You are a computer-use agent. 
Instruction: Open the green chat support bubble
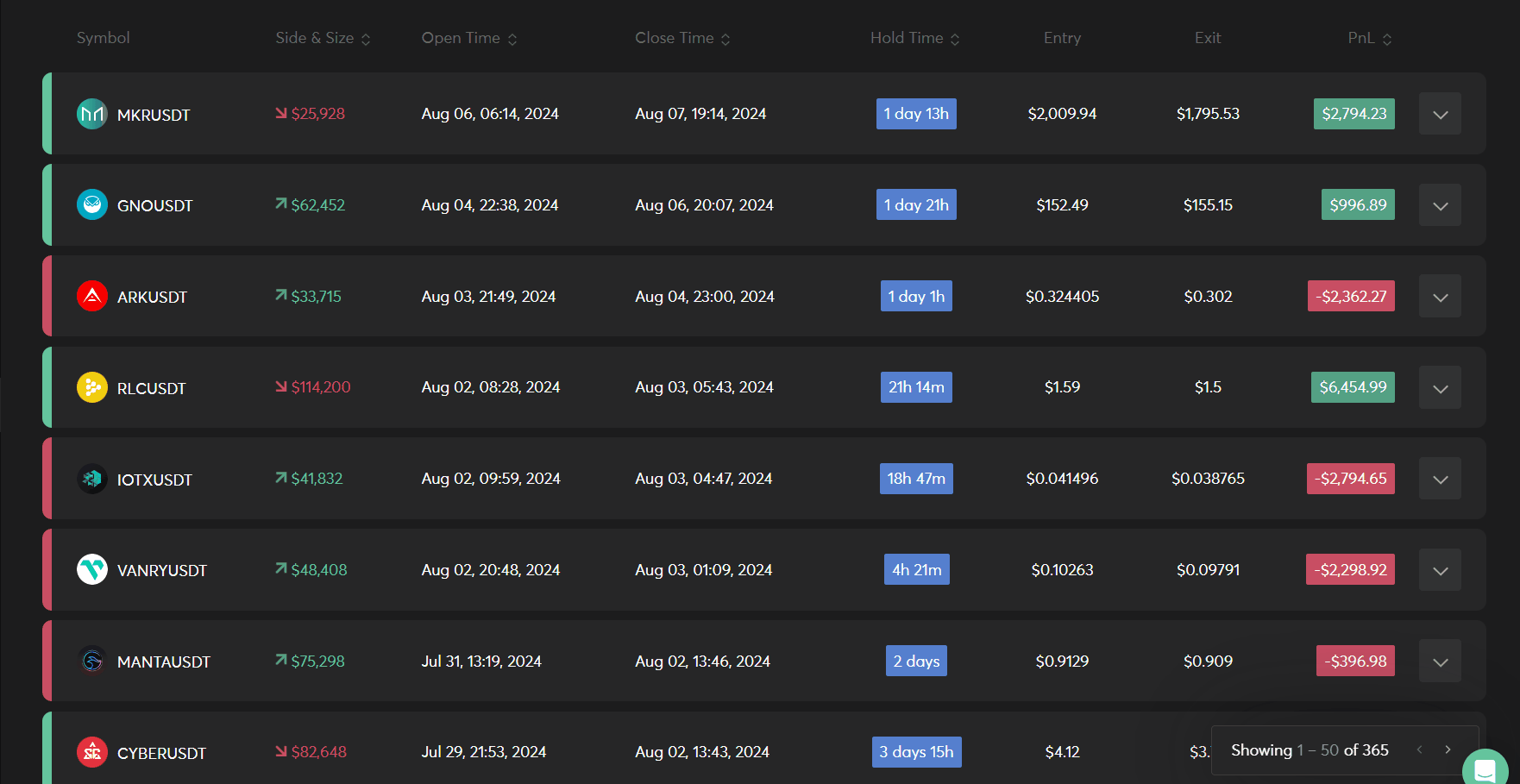coord(1485,768)
